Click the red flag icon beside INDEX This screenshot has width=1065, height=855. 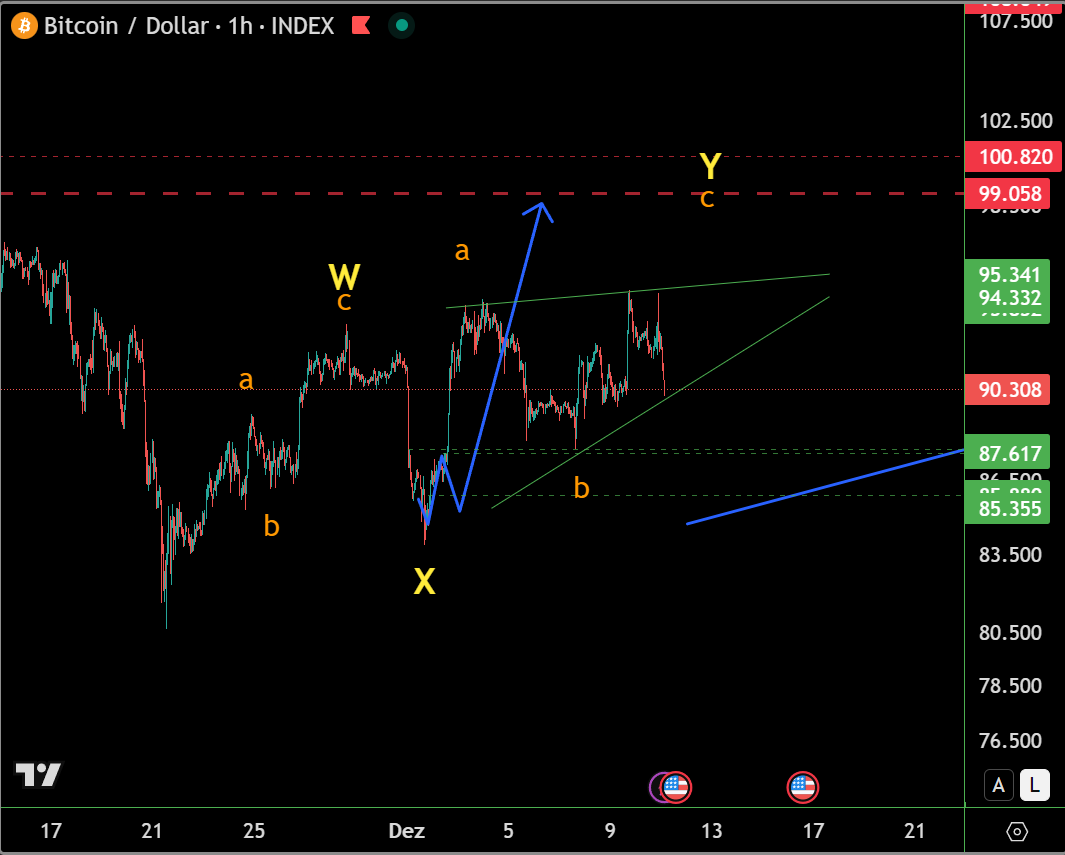(x=361, y=26)
